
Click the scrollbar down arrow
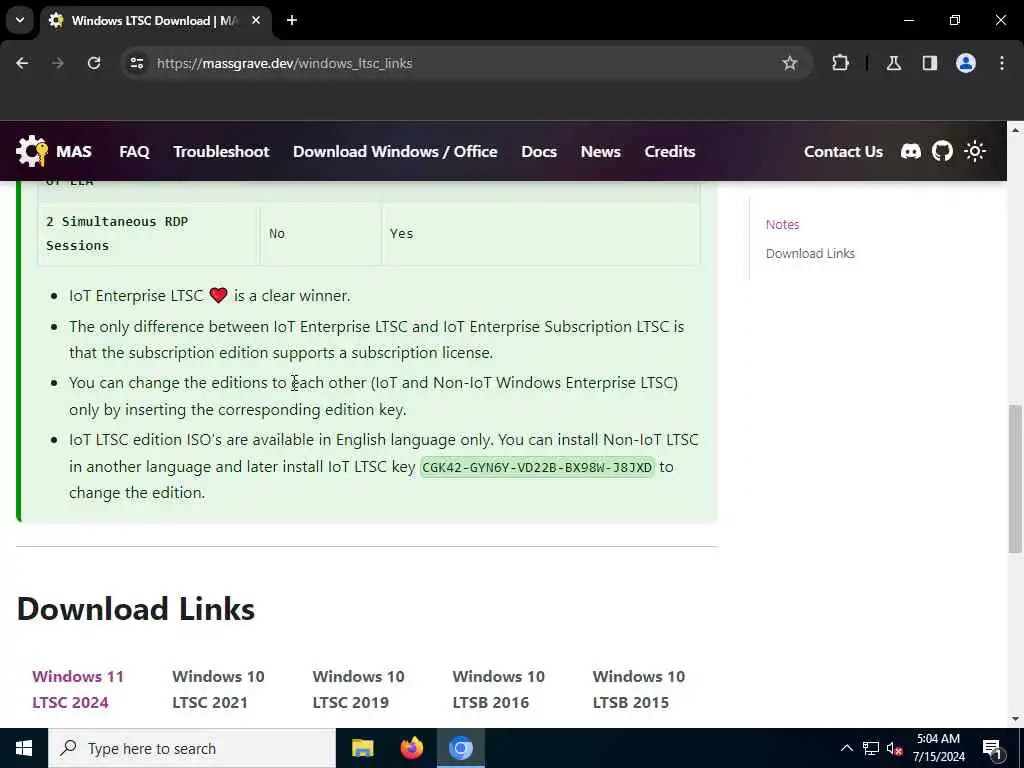1015,719
